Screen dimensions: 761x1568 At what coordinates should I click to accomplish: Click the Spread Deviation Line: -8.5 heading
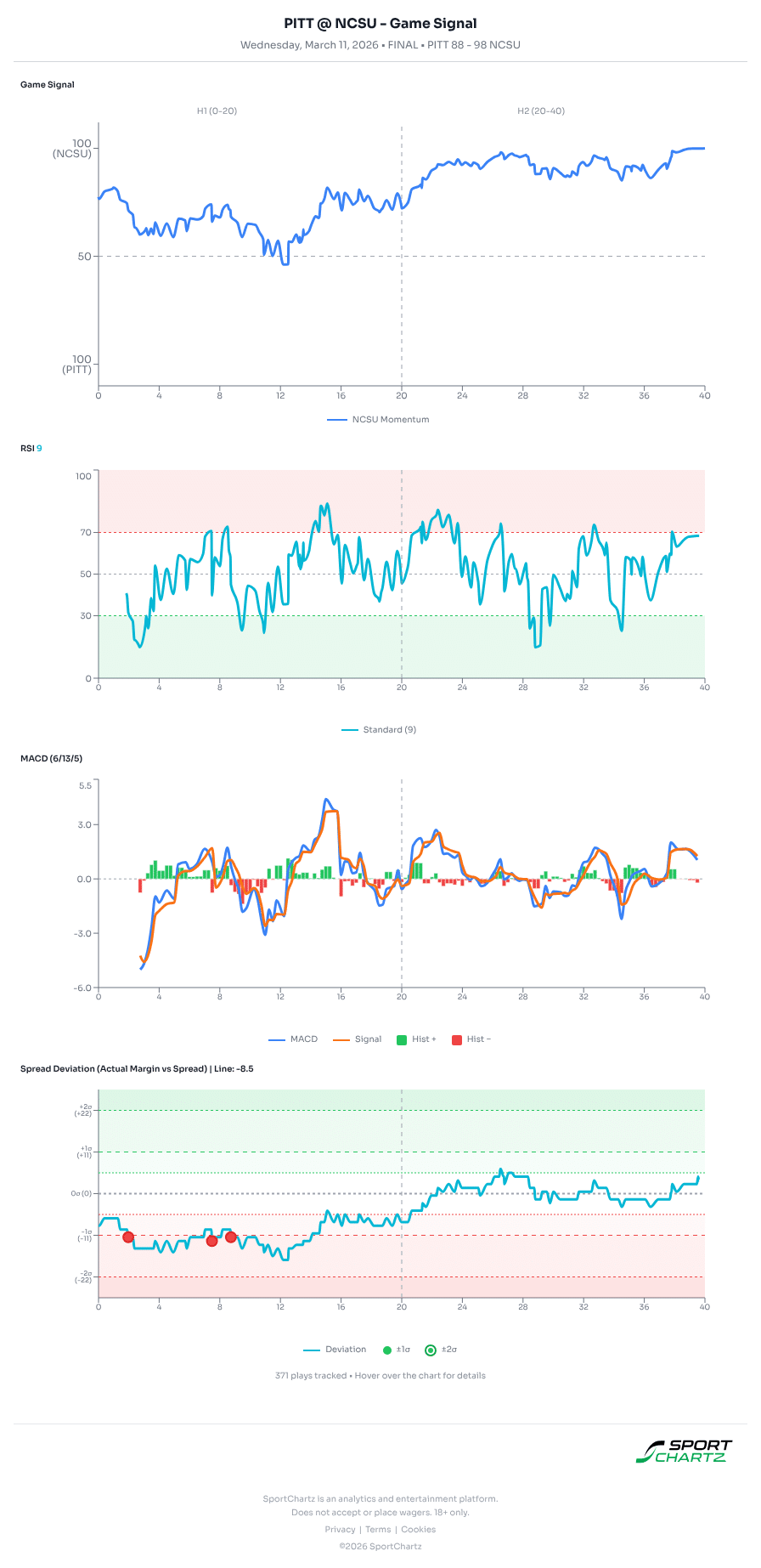137,1069
